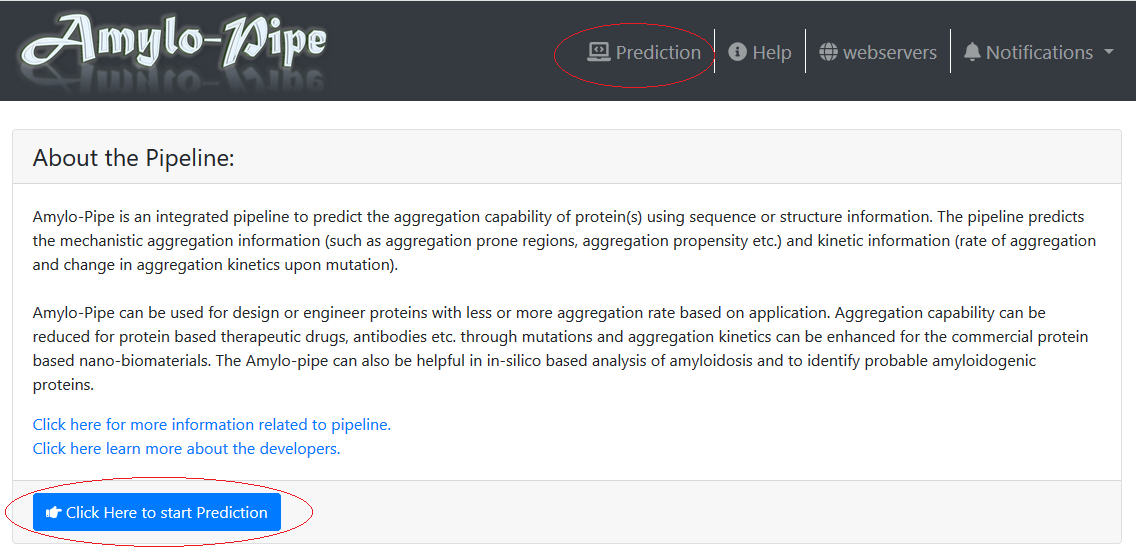This screenshot has width=1136, height=559.
Task: Open the Prediction nav item
Action: pyautogui.click(x=643, y=52)
